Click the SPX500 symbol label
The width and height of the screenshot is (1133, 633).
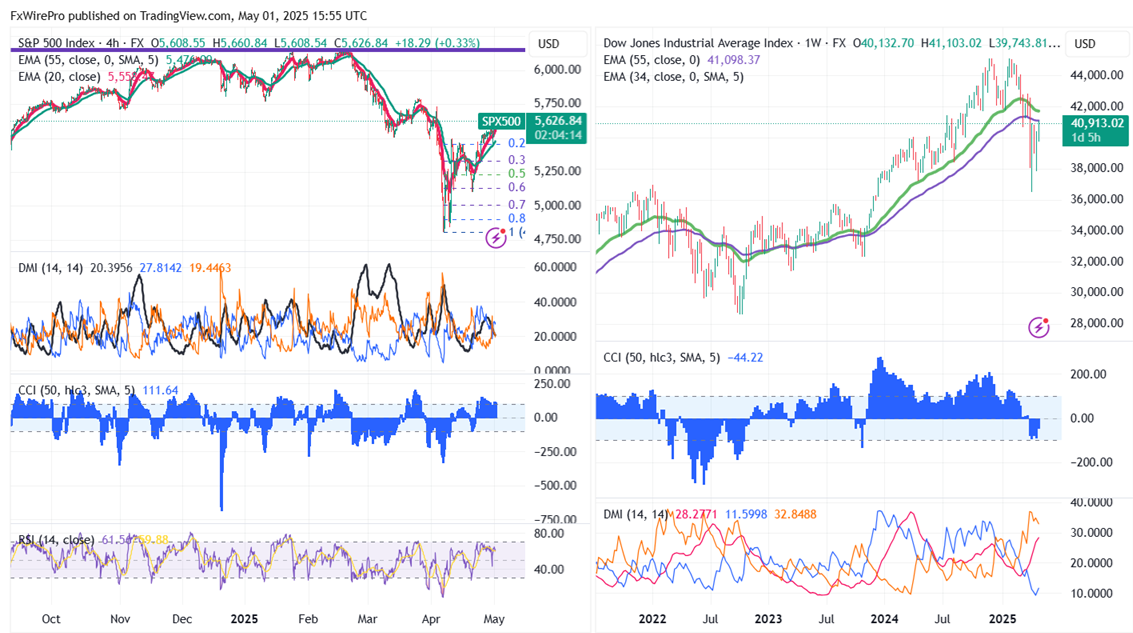pyautogui.click(x=501, y=121)
